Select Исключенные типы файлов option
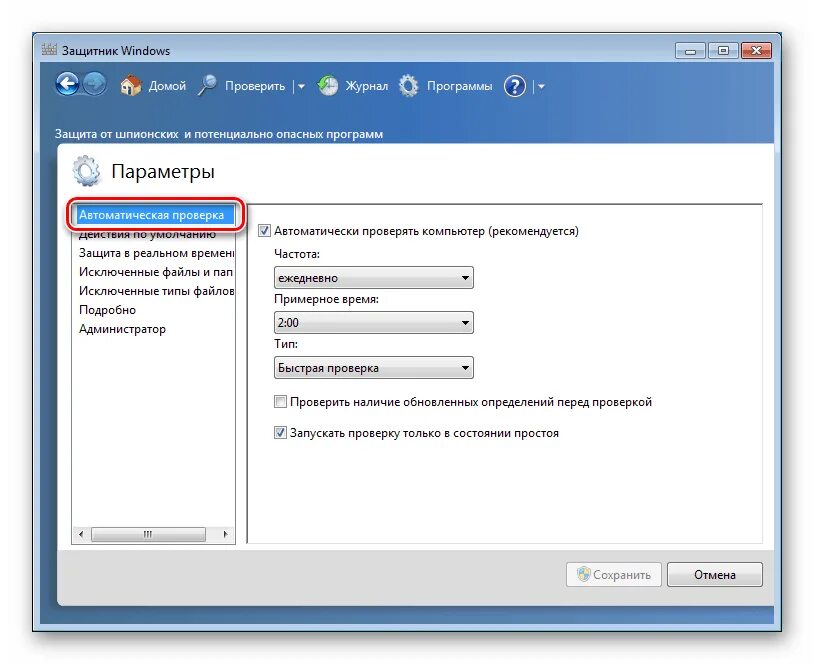Screen dimensions: 814x664 tap(156, 291)
